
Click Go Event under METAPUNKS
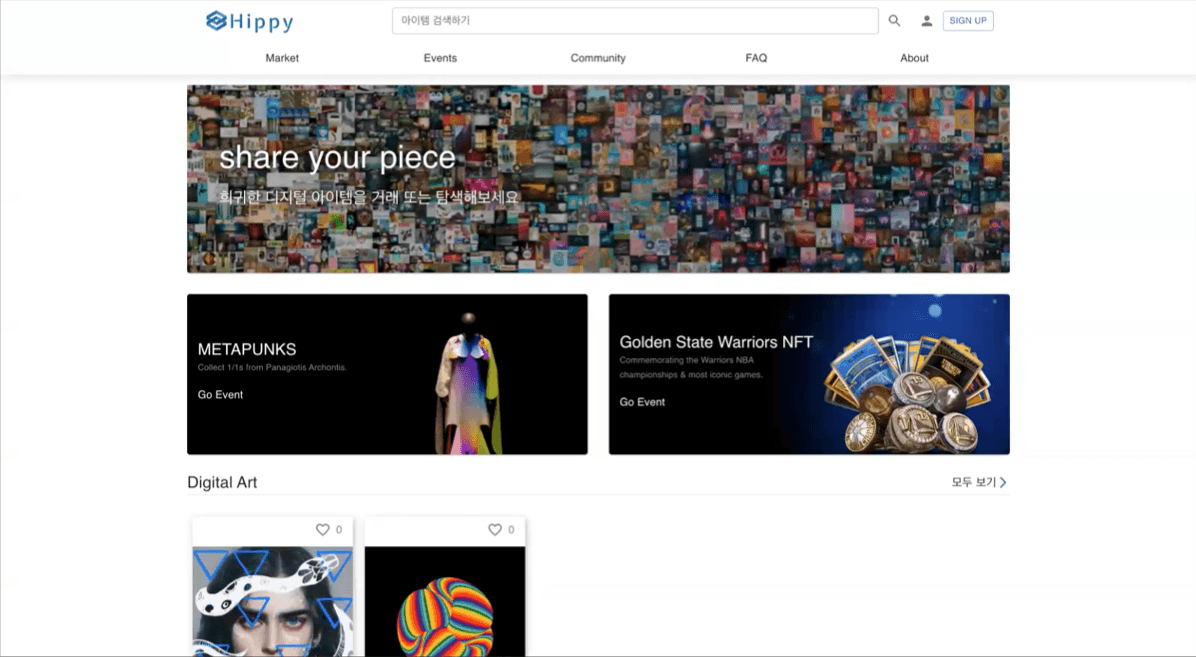coord(220,395)
